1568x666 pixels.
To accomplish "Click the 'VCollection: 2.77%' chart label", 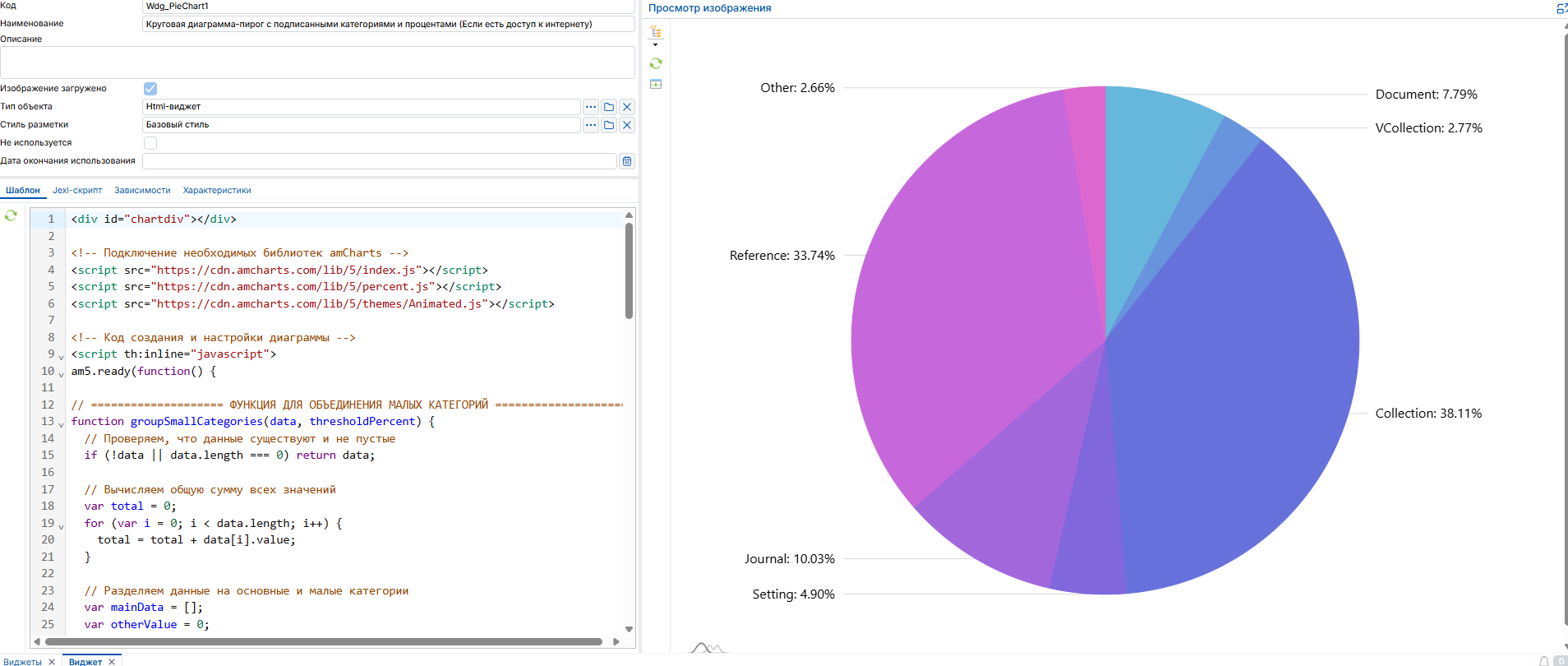I will 1429,128.
